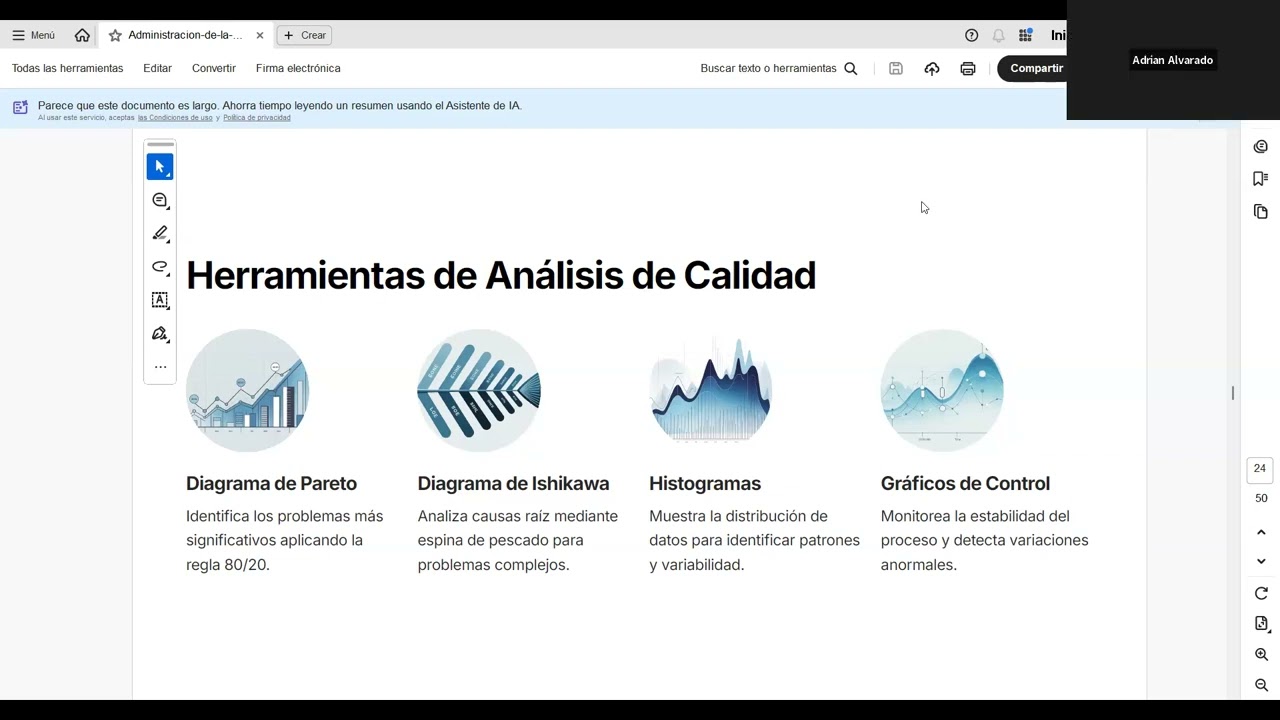
Task: Zoom in with the plus magnifier
Action: click(1261, 655)
